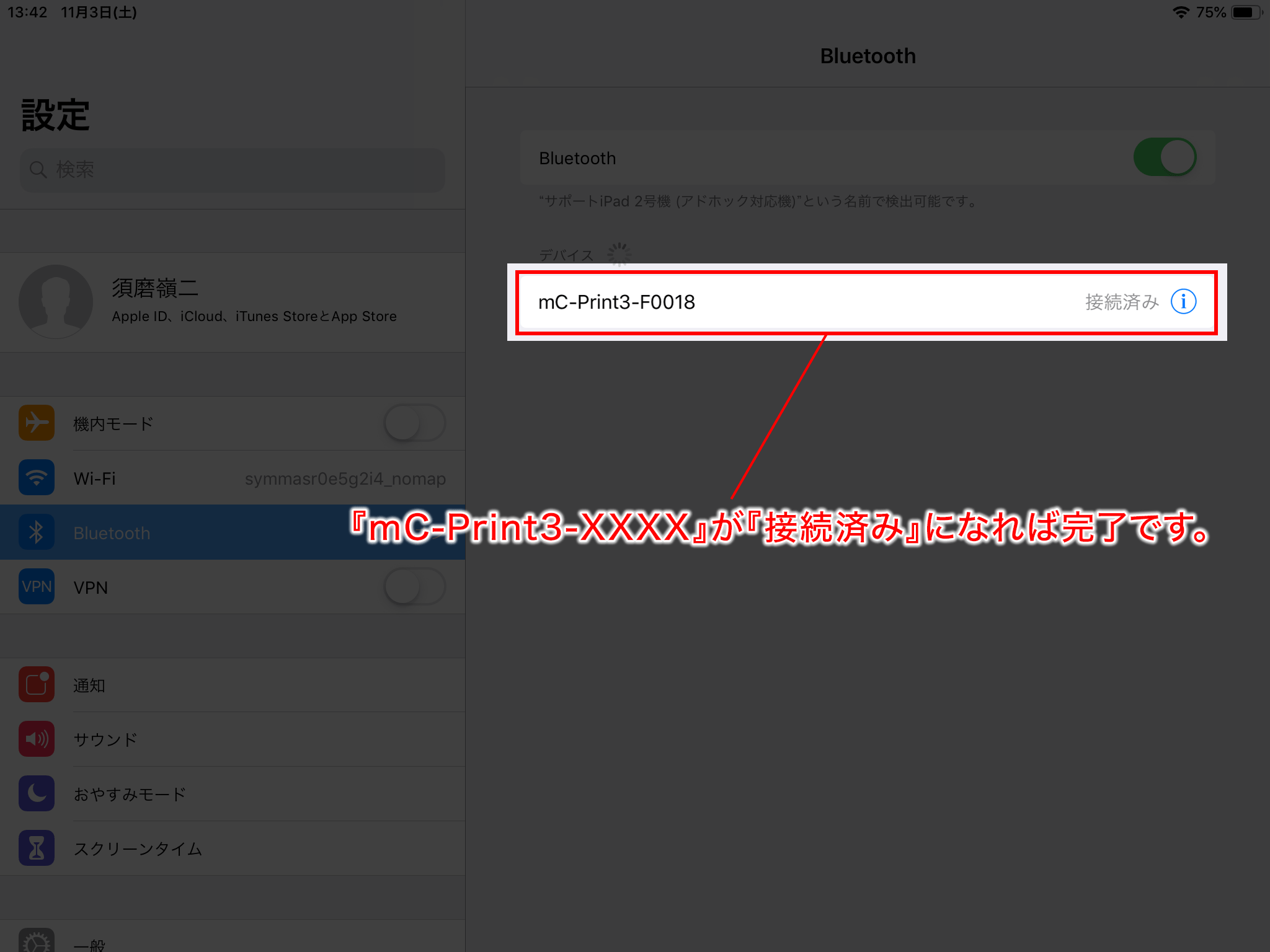This screenshot has width=1270, height=952.
Task: Tap the デバイス section header
Action: [x=566, y=255]
